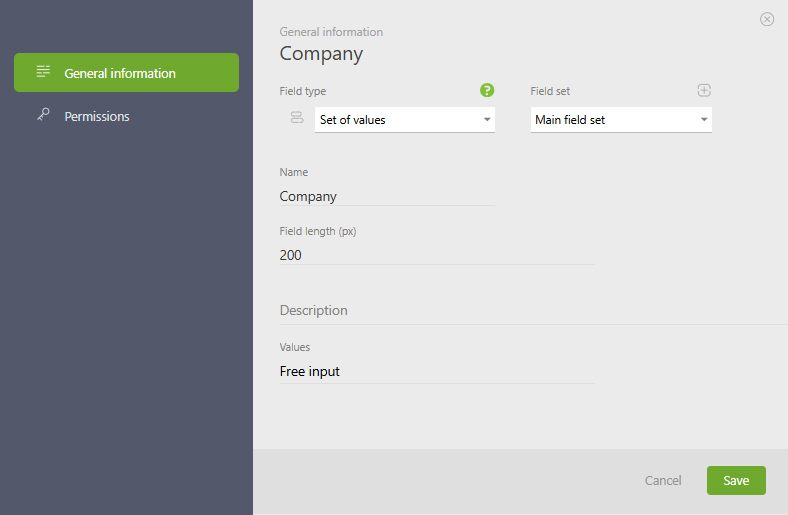The image size is (788, 515).
Task: Click the General information list icon
Action: (43, 72)
